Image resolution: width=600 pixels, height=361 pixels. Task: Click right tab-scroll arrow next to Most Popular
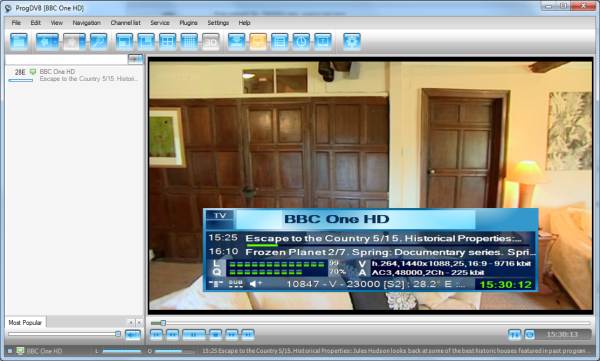[x=139, y=323]
